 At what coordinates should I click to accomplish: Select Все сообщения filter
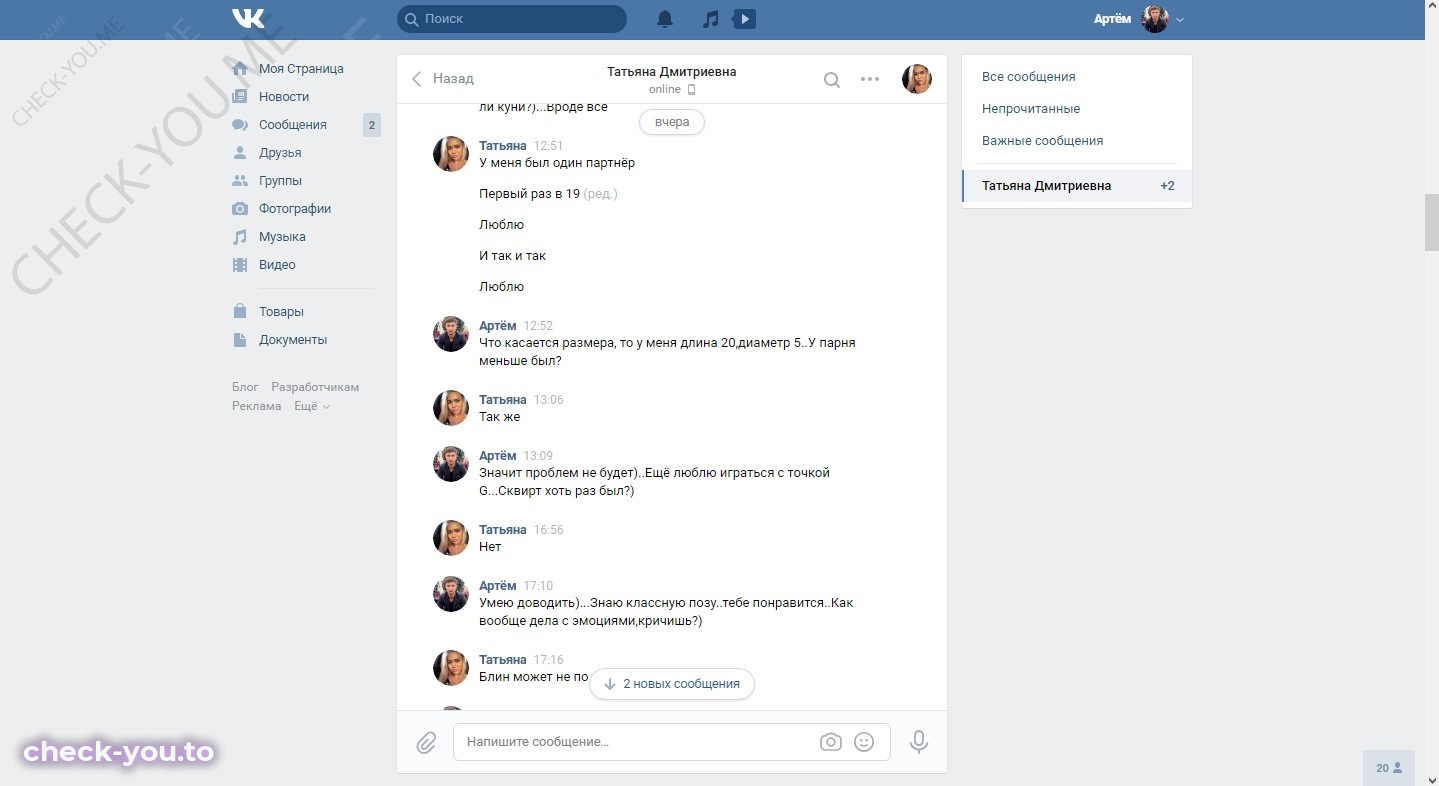click(x=1029, y=77)
